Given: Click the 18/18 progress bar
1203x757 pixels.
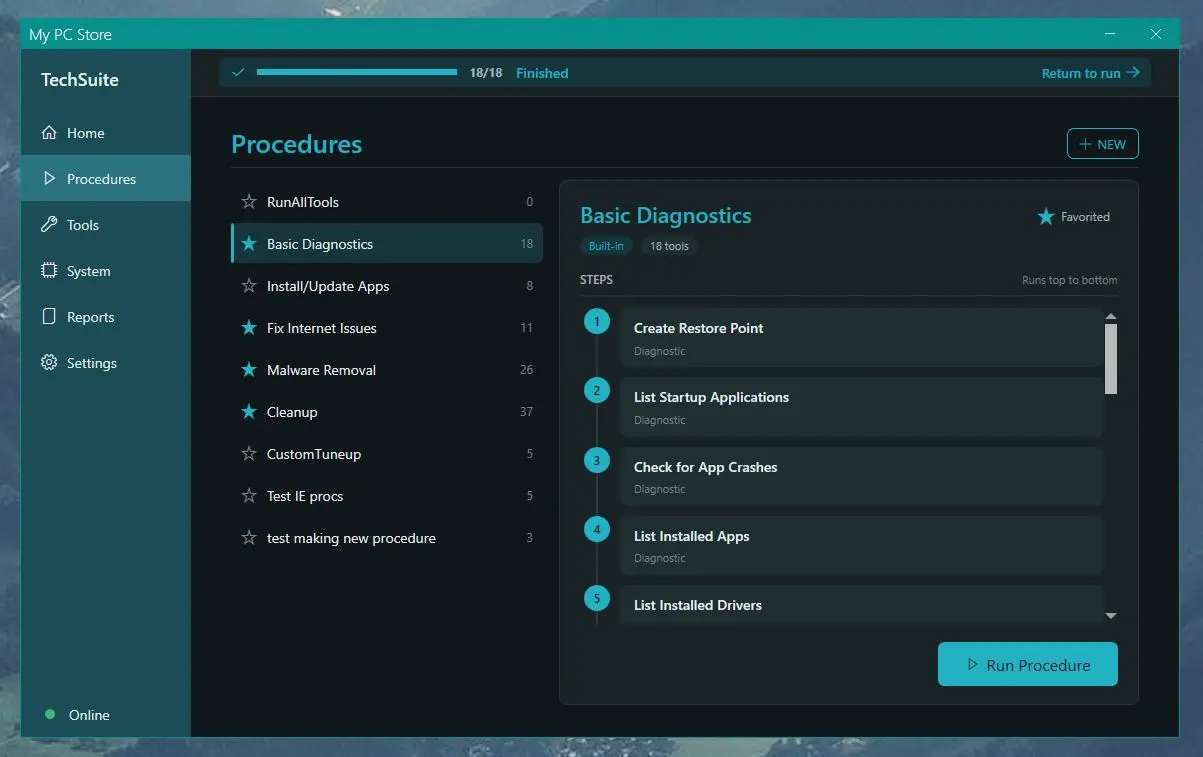Looking at the screenshot, I should click(357, 72).
